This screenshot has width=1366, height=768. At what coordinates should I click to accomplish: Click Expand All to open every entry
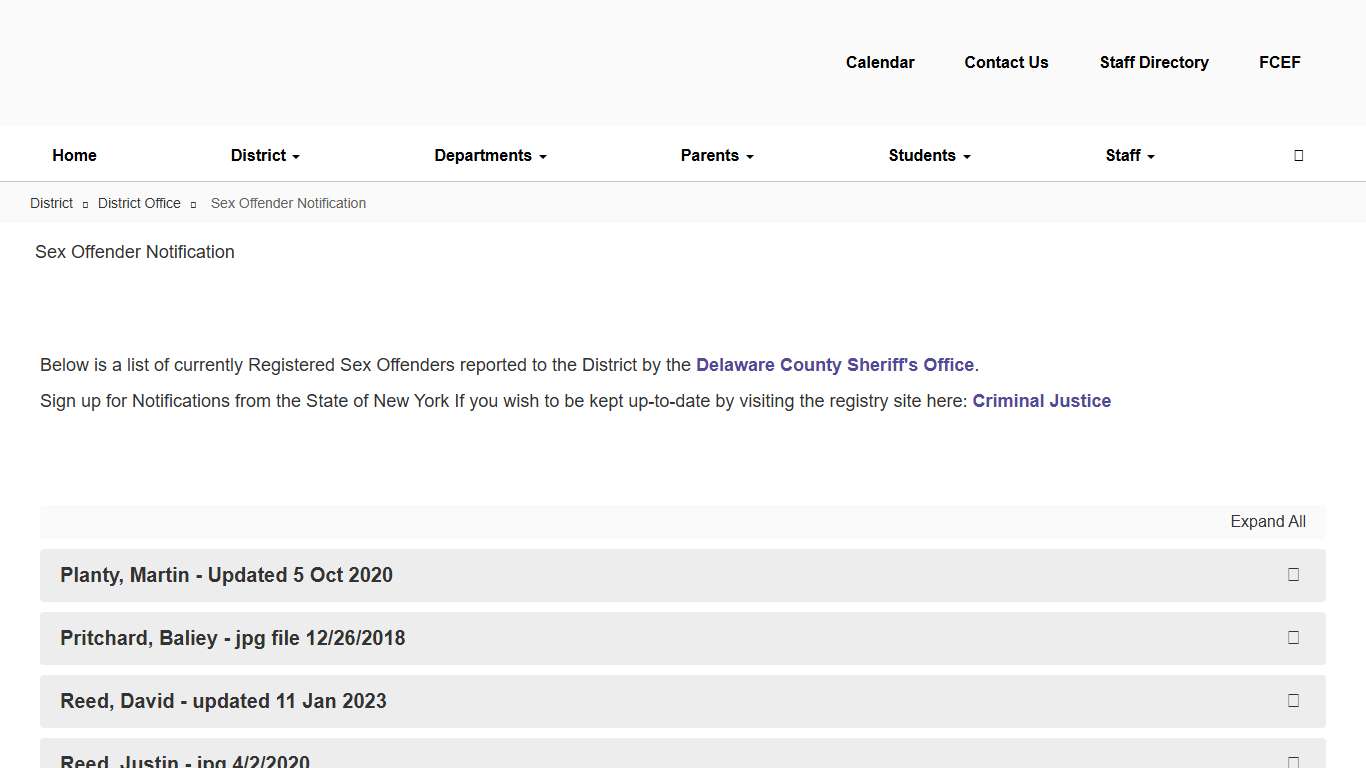pos(1268,521)
